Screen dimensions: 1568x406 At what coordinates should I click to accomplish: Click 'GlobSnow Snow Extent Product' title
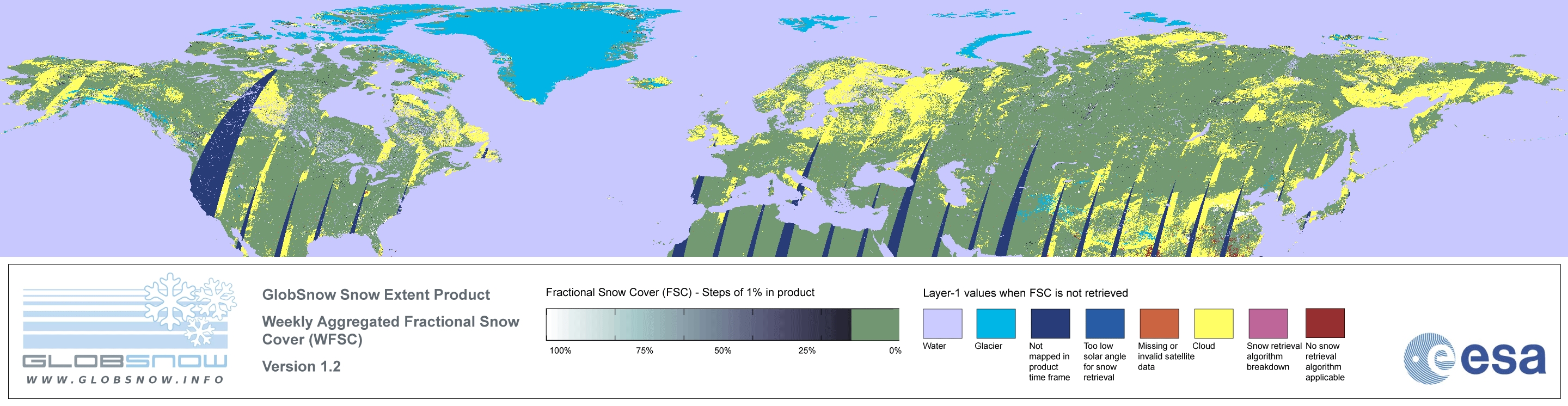pos(376,294)
